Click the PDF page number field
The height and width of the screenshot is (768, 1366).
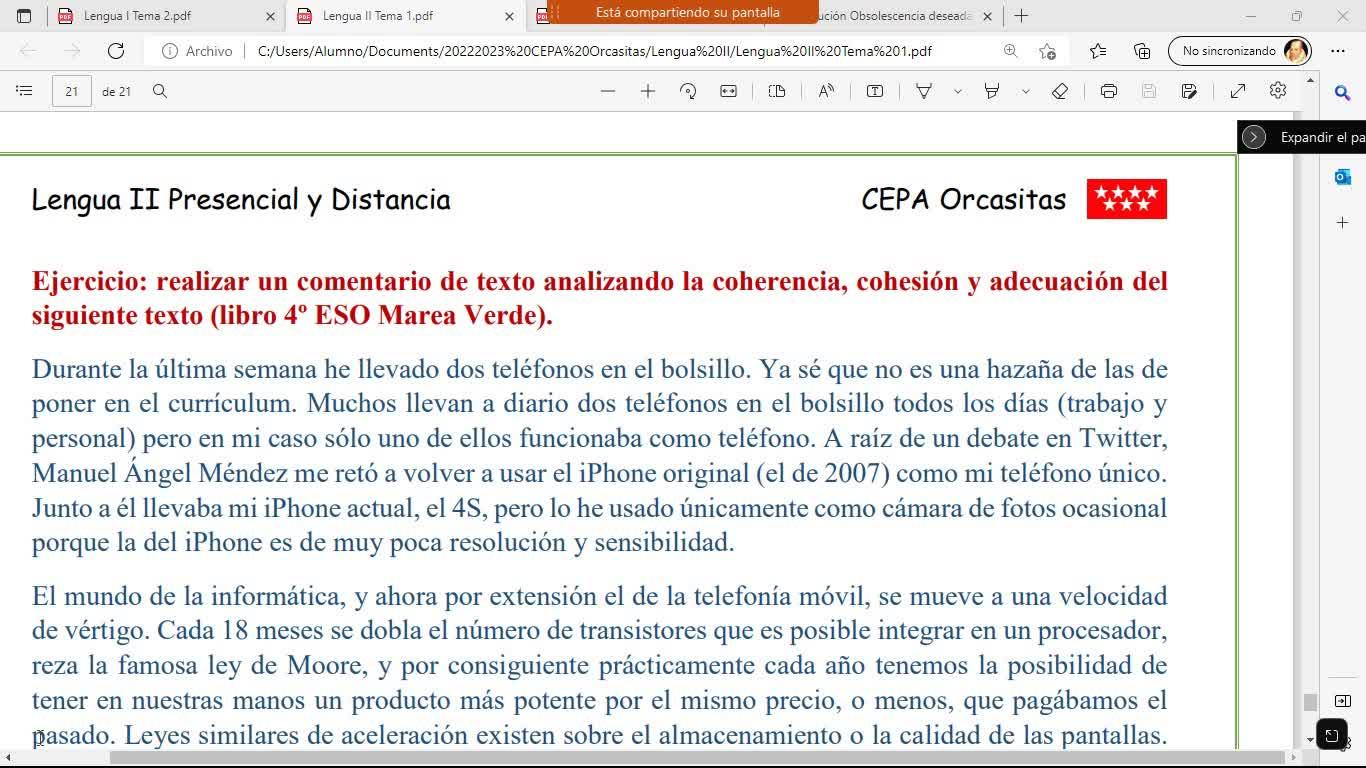point(72,91)
